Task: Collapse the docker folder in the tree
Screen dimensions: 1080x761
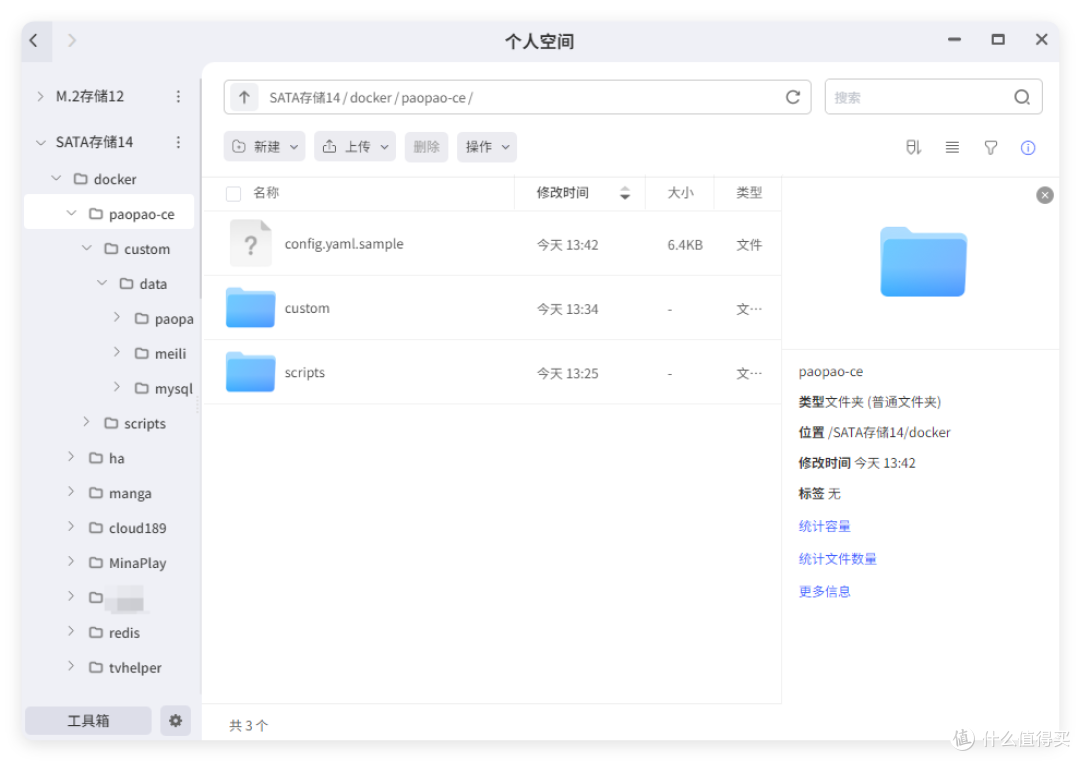Action: pyautogui.click(x=56, y=178)
